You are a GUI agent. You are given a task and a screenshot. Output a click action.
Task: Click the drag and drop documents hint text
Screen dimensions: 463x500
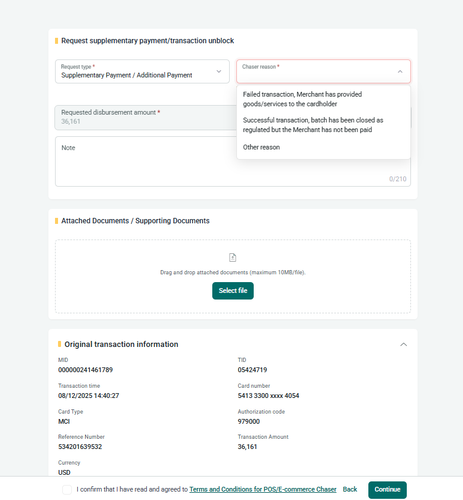click(x=232, y=272)
